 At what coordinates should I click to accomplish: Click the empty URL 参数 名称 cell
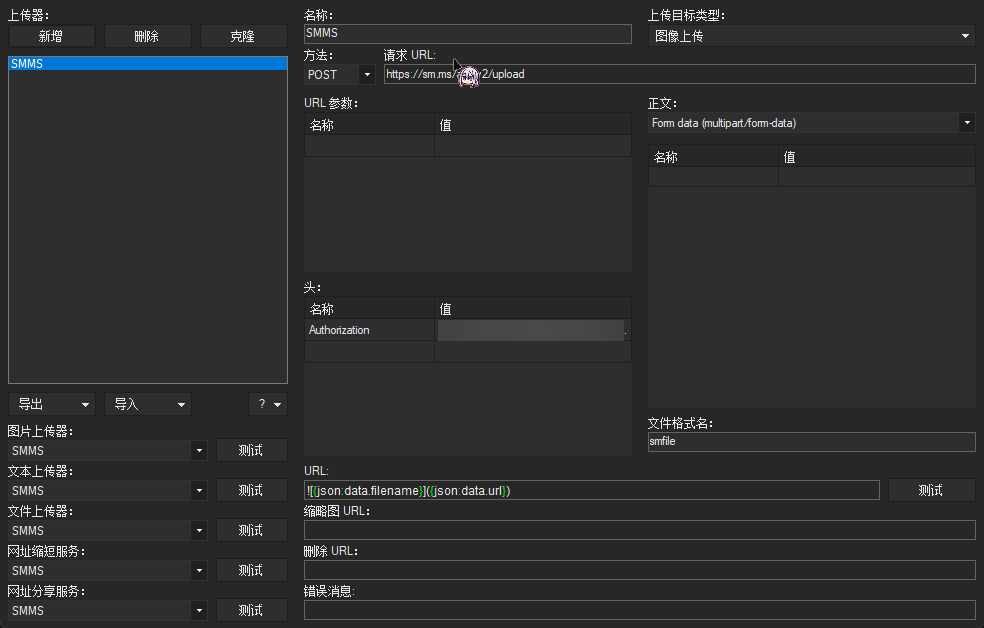(369, 146)
